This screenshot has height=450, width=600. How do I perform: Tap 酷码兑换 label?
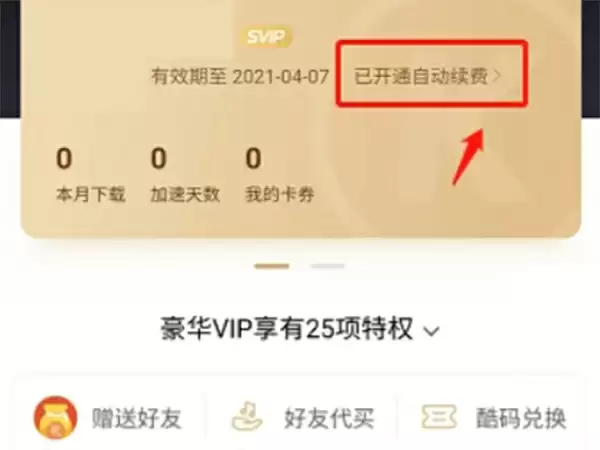(521, 418)
